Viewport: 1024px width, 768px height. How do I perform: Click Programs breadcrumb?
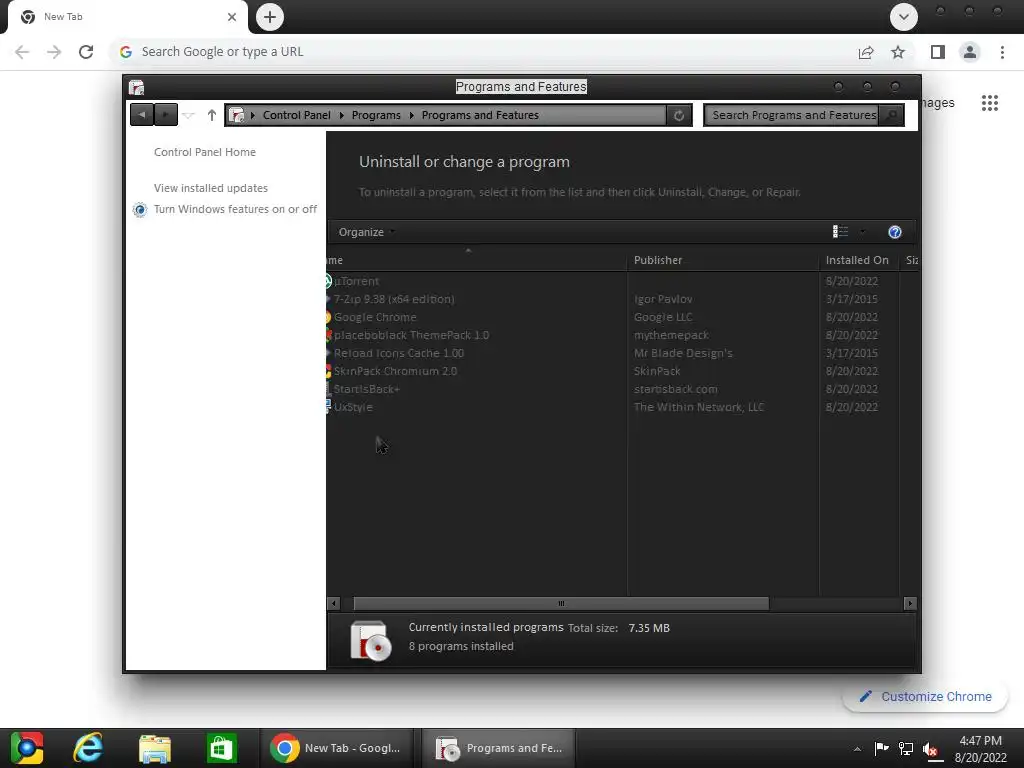click(376, 115)
